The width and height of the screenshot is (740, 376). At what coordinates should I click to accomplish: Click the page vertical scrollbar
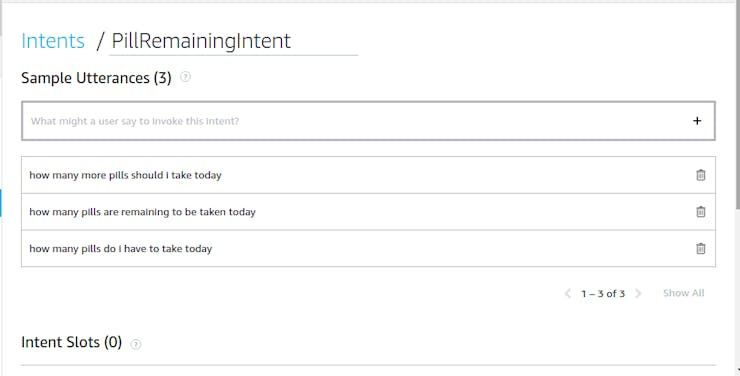pos(738,104)
